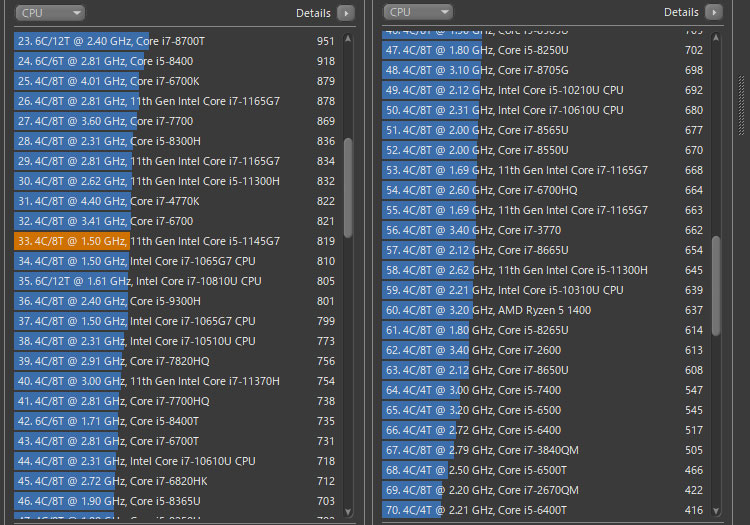The height and width of the screenshot is (525, 750).
Task: Click the scrollbar thumb beside the Ryzen 5 1400 row
Action: [x=716, y=286]
